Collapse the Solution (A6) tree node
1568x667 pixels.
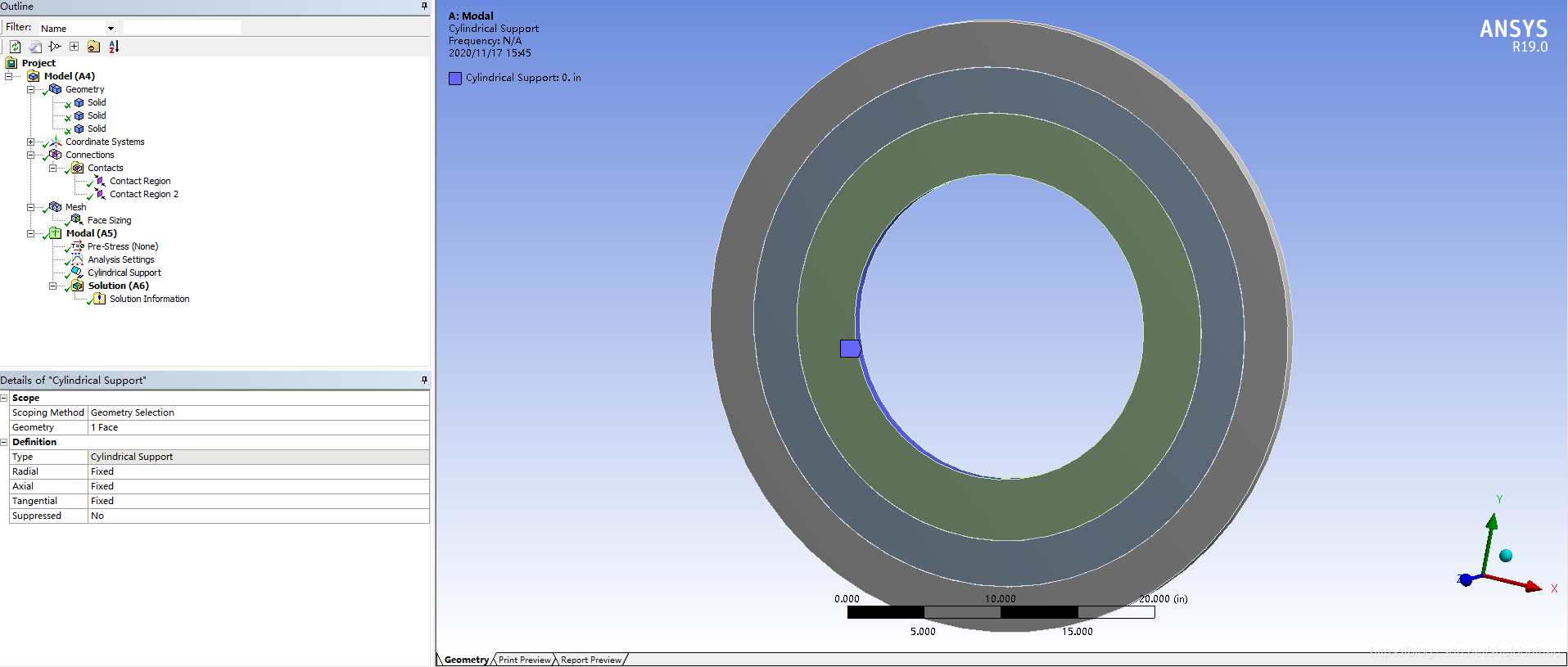[52, 286]
